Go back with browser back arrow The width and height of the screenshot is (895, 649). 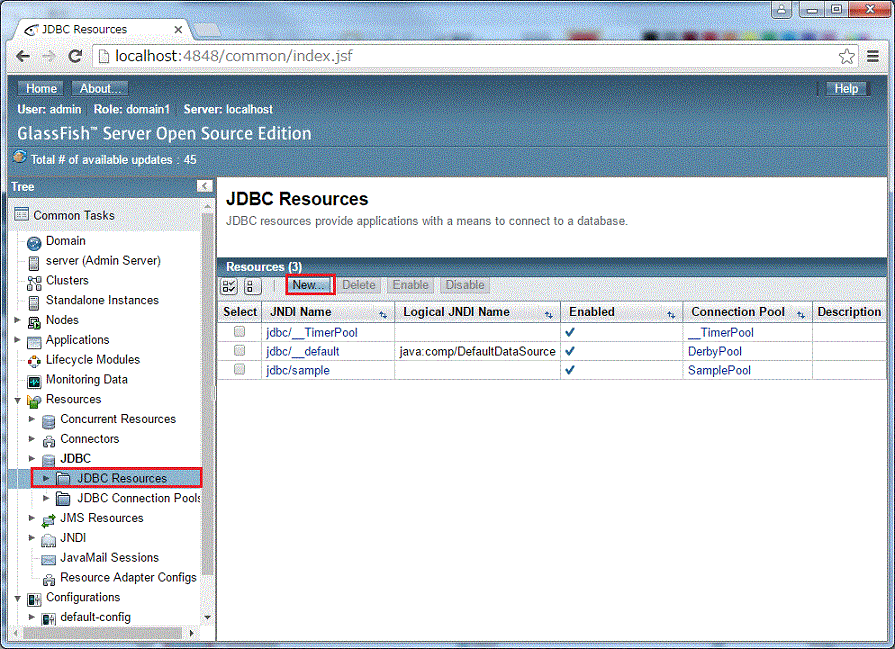[x=23, y=56]
